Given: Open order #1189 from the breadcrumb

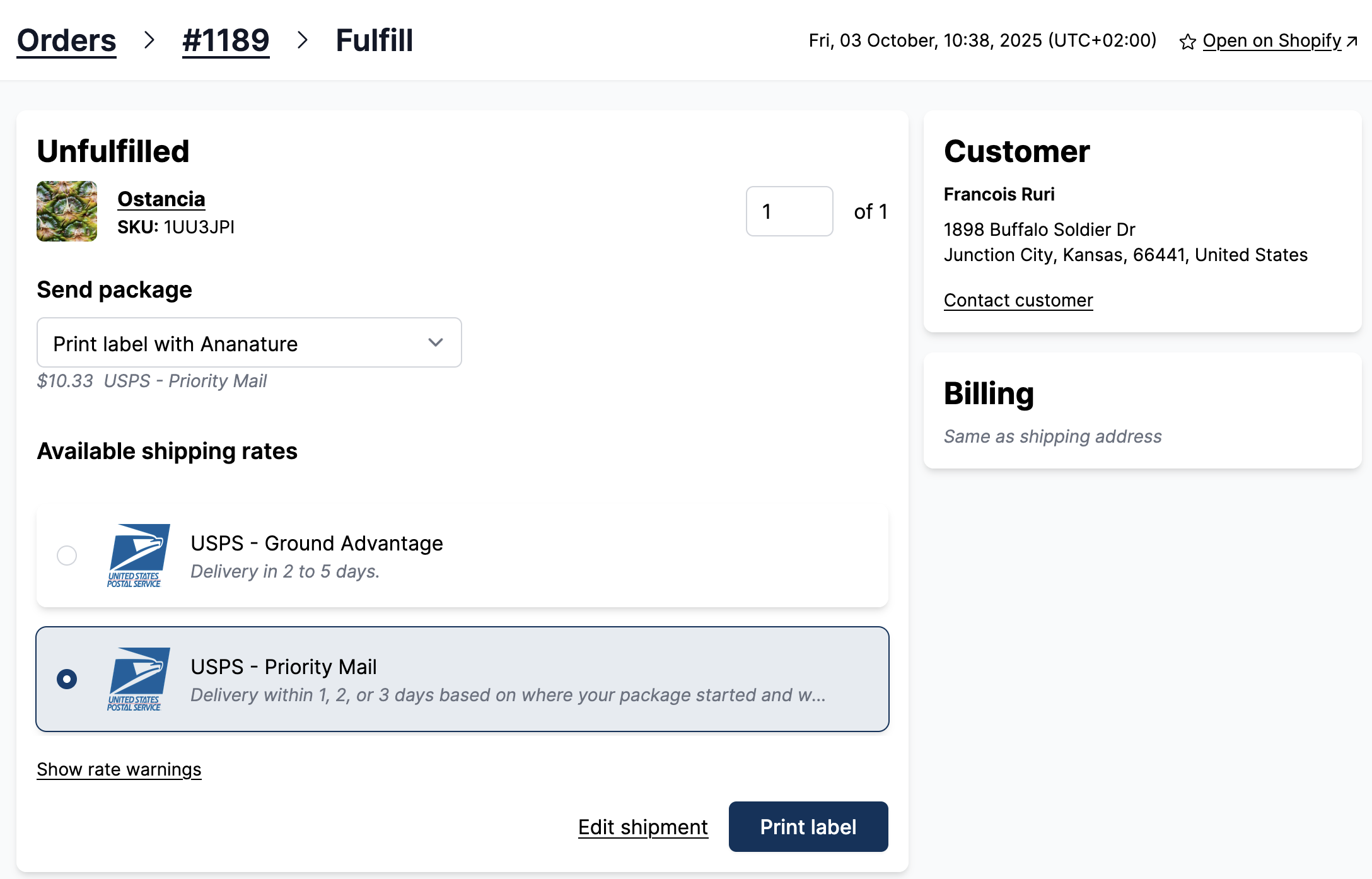Looking at the screenshot, I should [x=225, y=40].
